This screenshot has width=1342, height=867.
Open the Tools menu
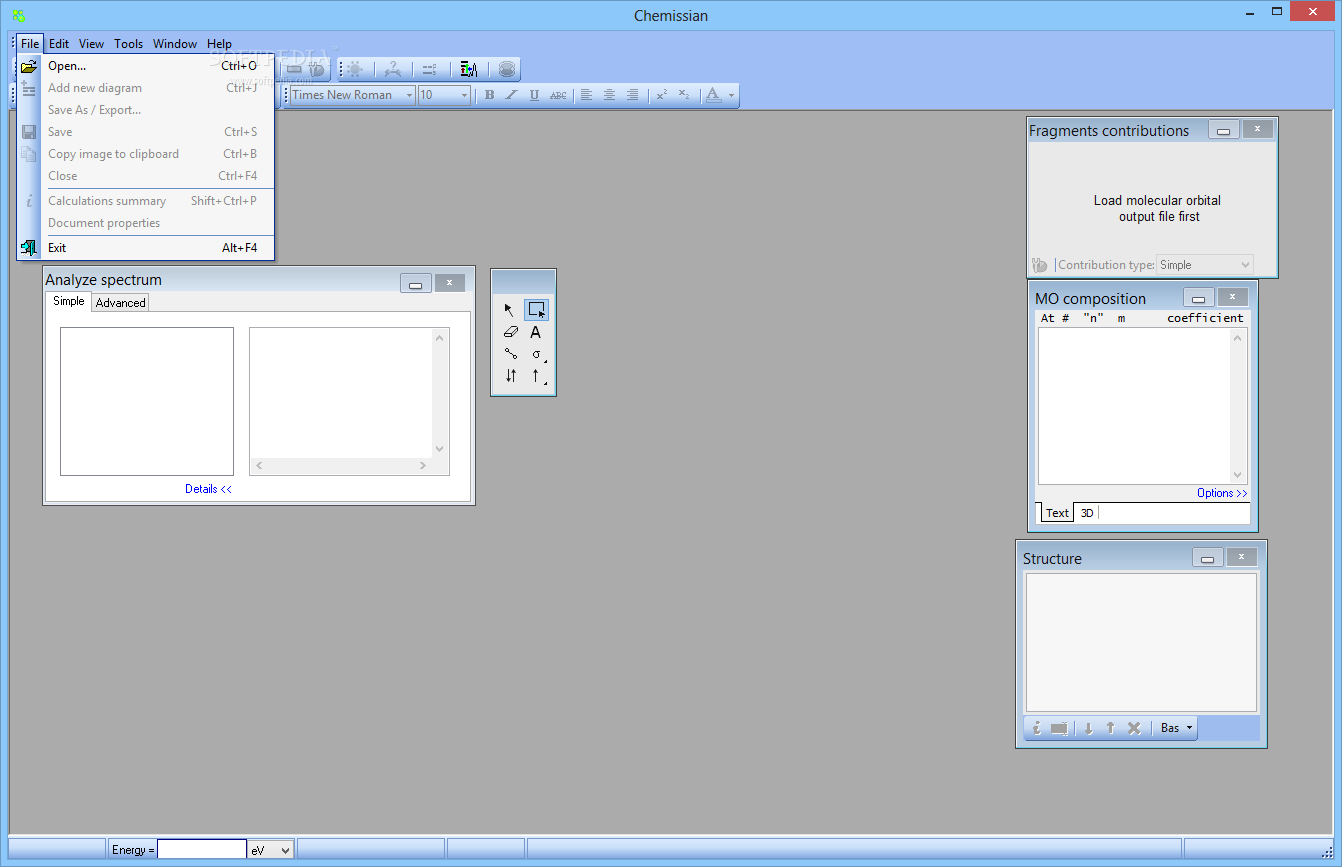click(128, 44)
